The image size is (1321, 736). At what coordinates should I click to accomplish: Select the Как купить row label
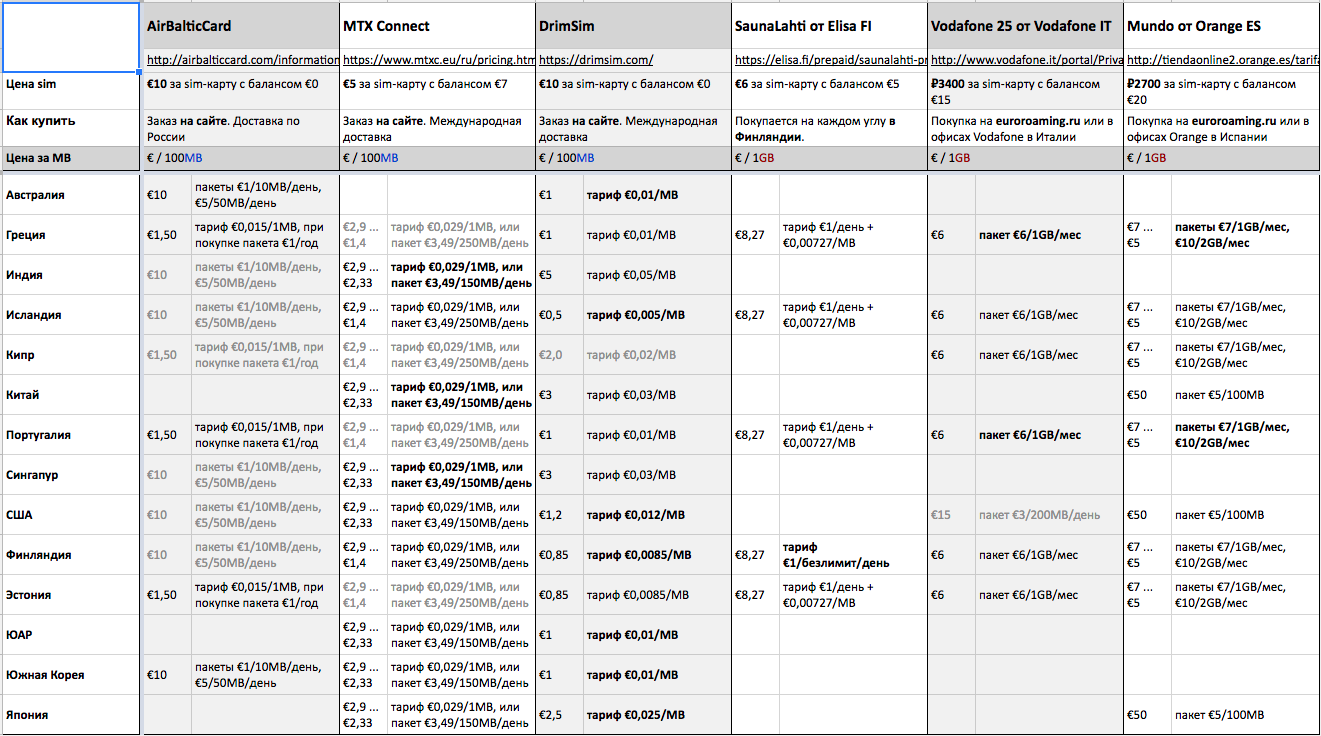70,128
